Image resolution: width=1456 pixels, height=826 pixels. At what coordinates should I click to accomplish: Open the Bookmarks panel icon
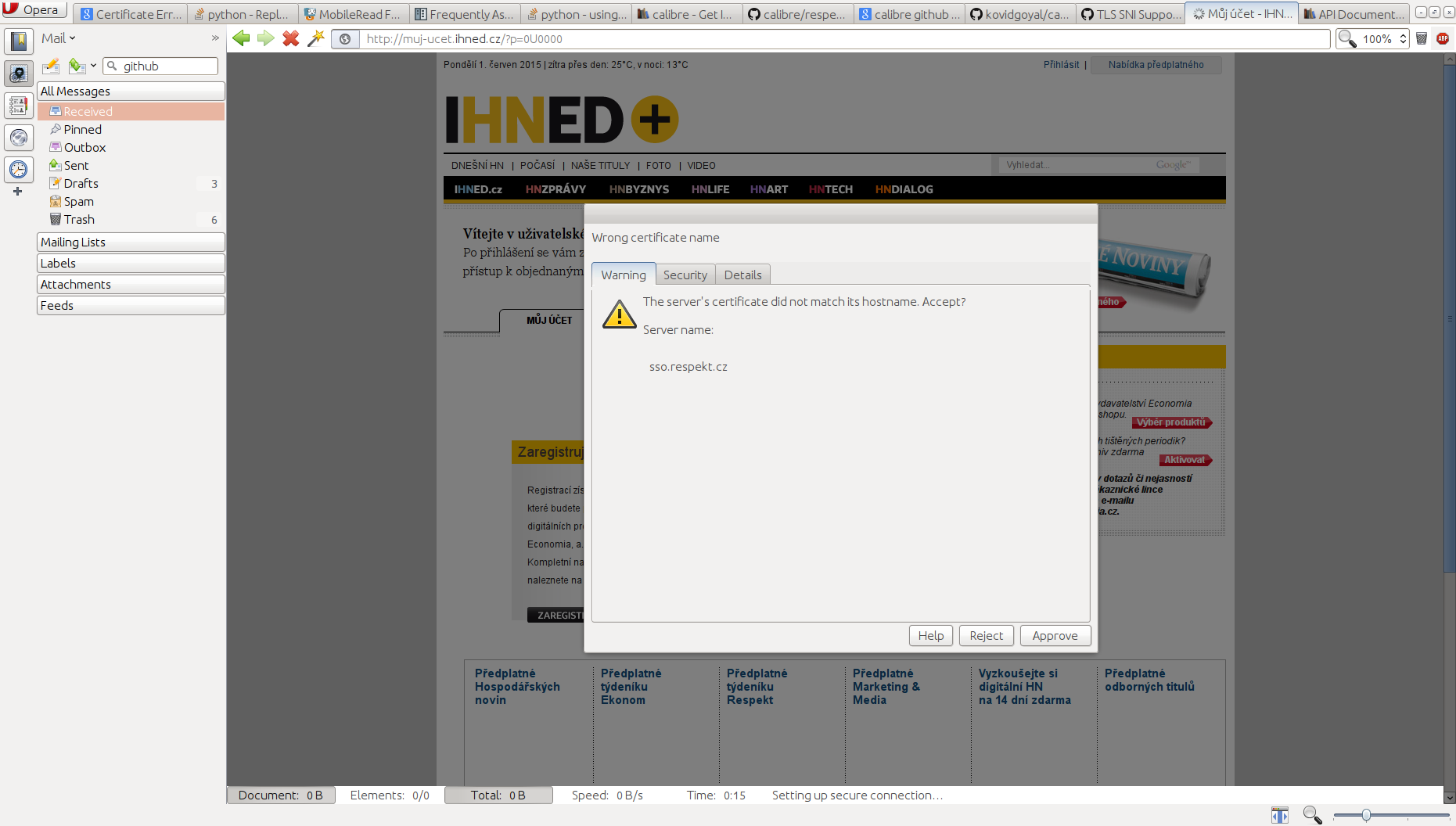[x=19, y=41]
